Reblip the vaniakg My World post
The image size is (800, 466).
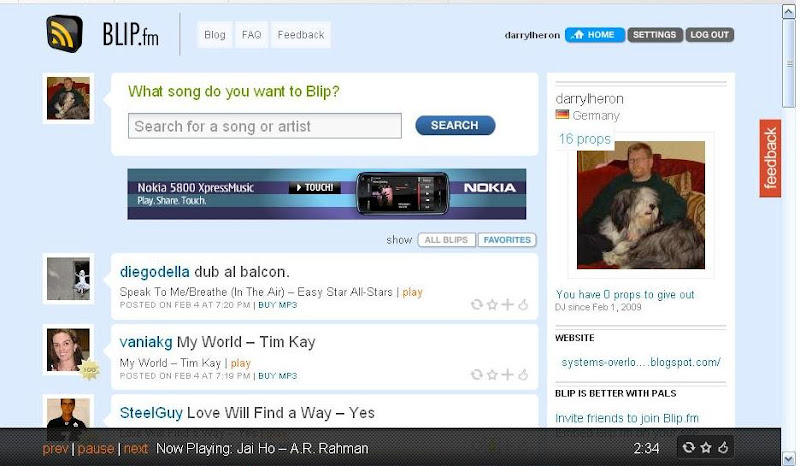tap(477, 375)
